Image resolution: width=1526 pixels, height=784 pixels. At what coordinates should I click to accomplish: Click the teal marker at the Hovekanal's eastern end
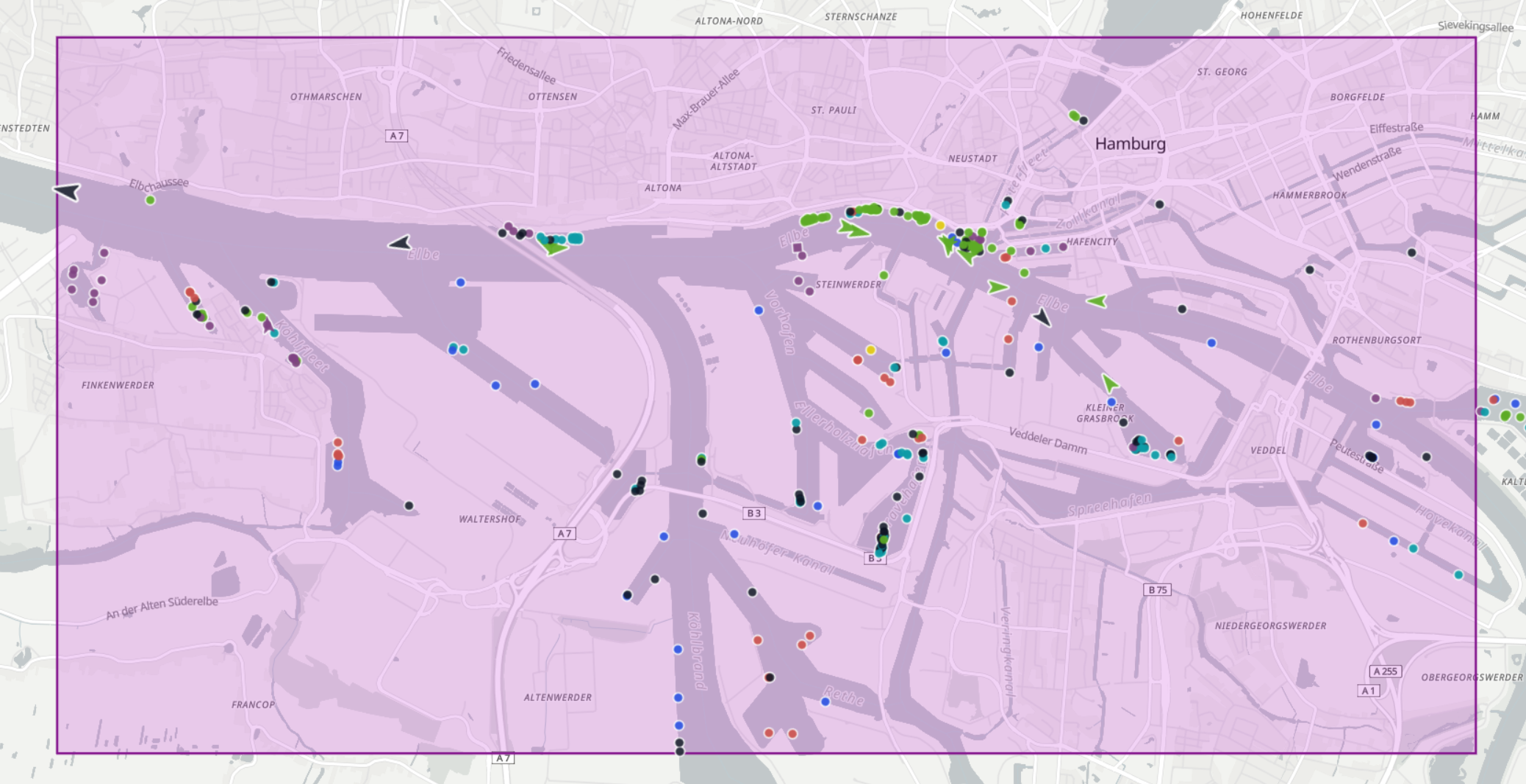1458,575
